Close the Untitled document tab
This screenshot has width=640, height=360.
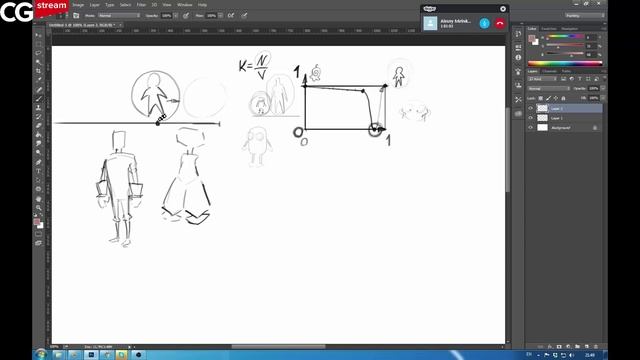pos(120,25)
